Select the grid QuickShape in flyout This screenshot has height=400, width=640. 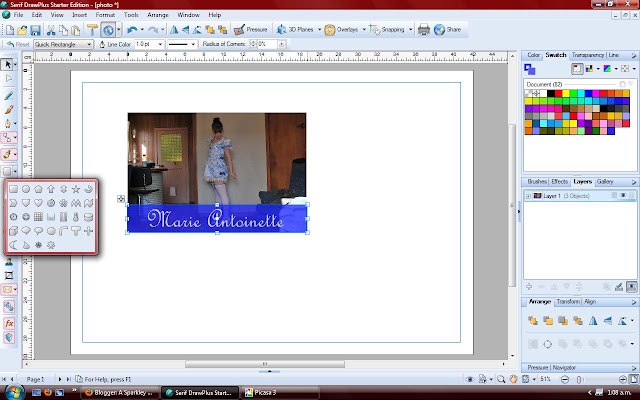(38, 217)
